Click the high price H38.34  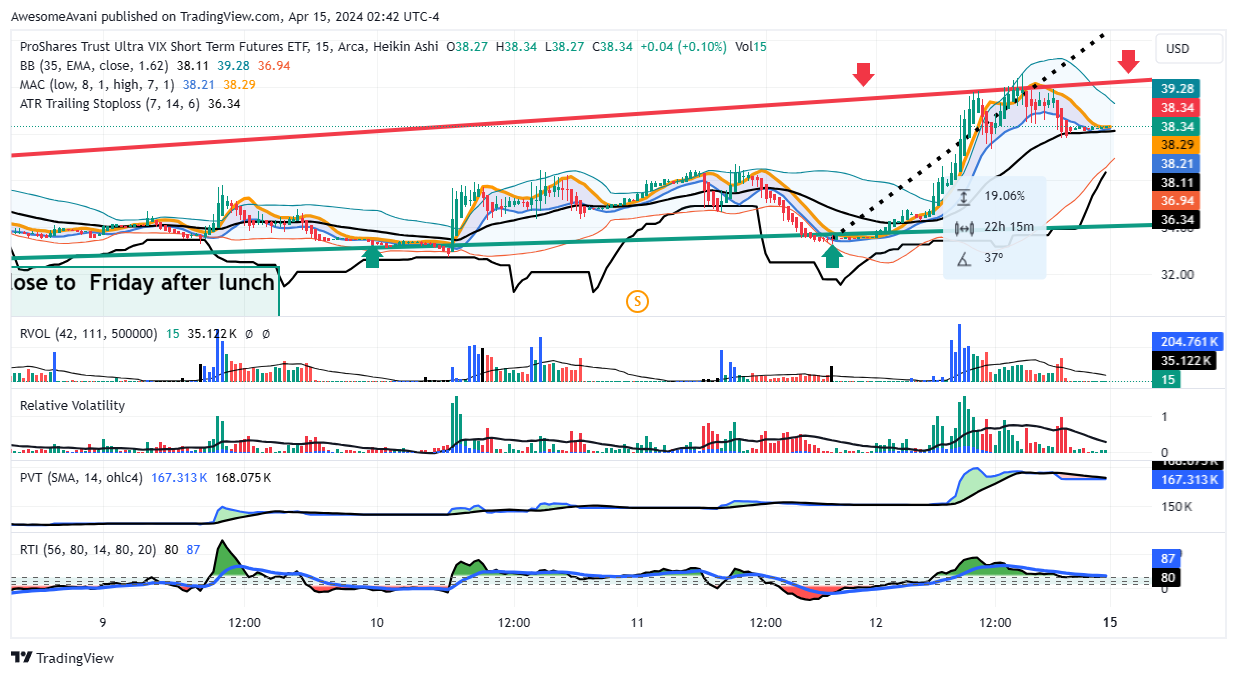pyautogui.click(x=515, y=46)
